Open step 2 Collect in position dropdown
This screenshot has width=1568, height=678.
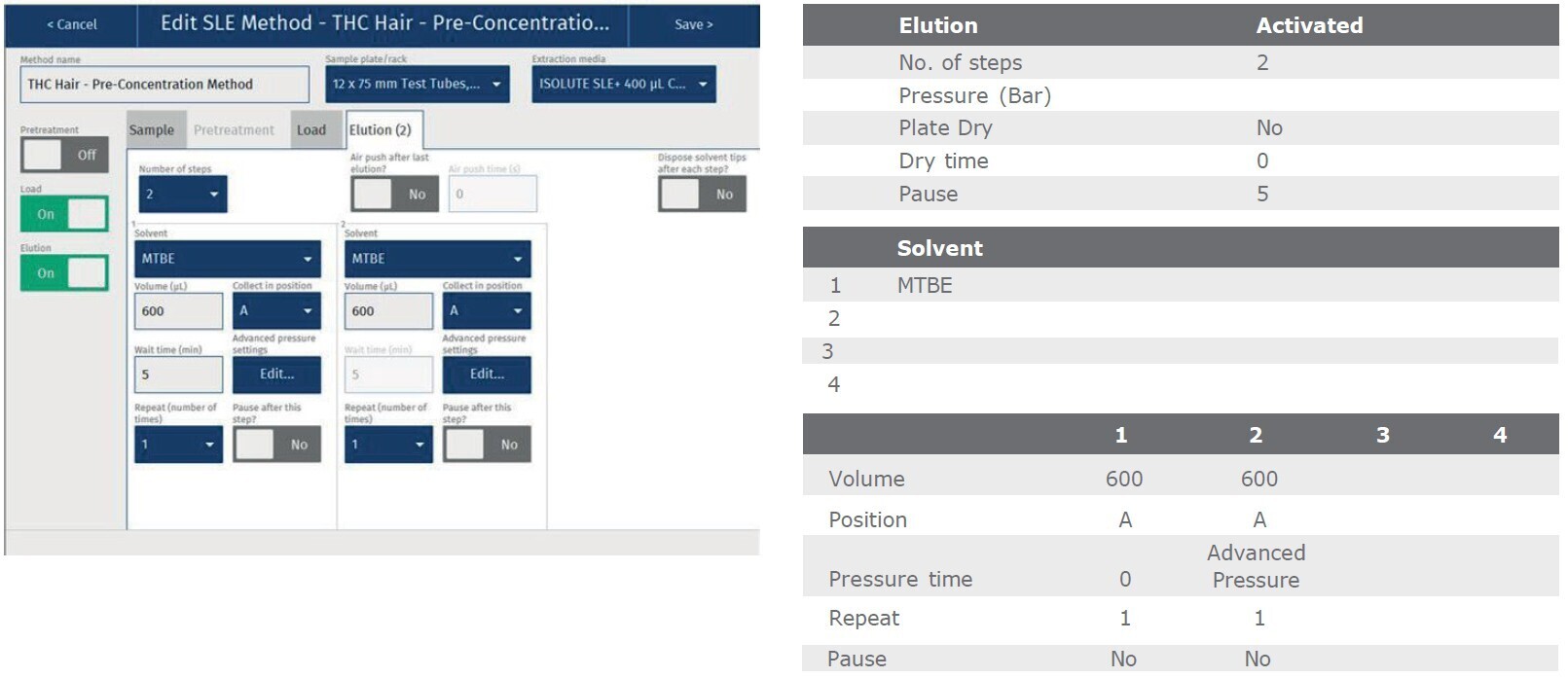pos(487,311)
